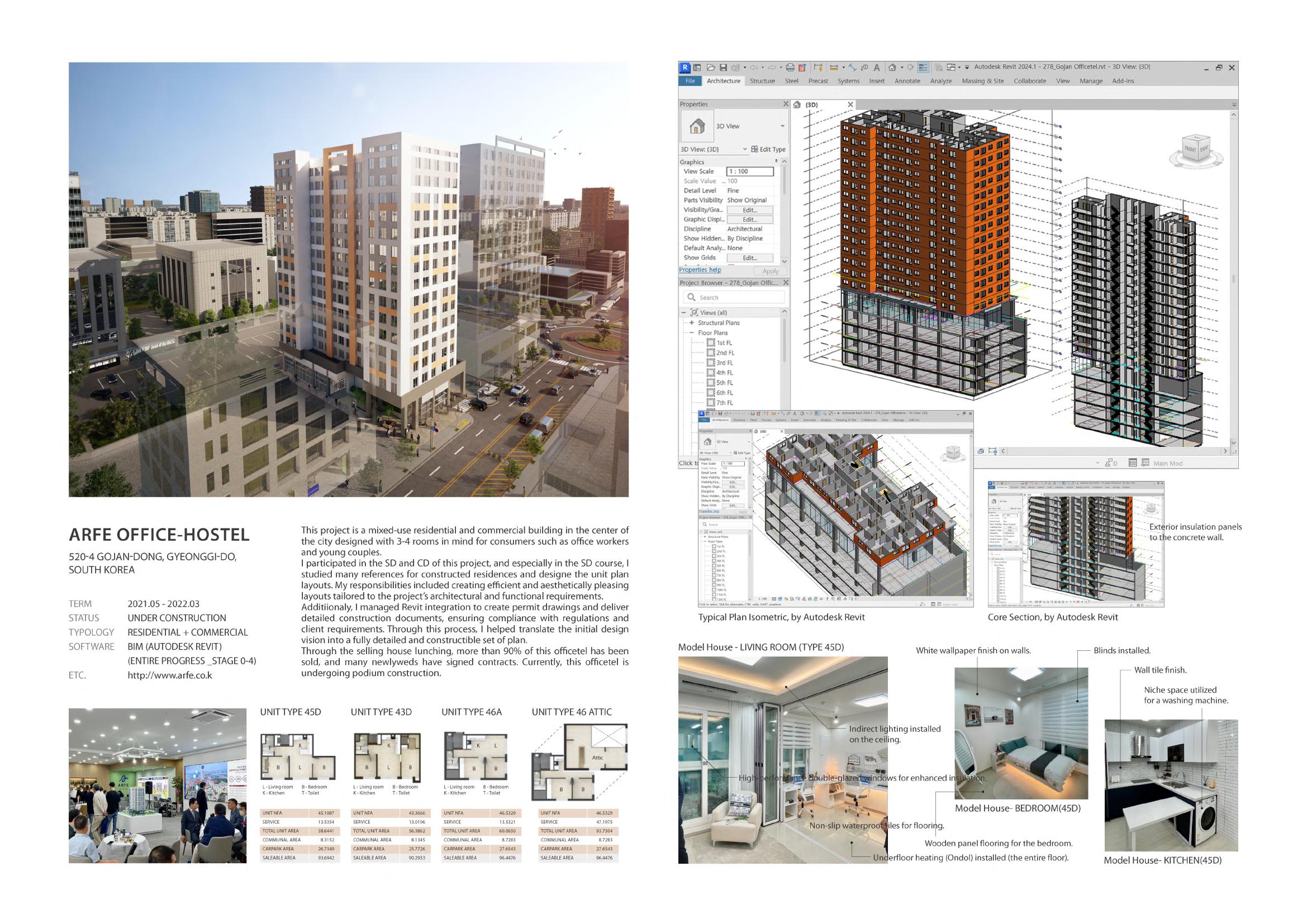The height and width of the screenshot is (924, 1307).
Task: Click the Print icon in Revit toolbar
Action: click(790, 67)
